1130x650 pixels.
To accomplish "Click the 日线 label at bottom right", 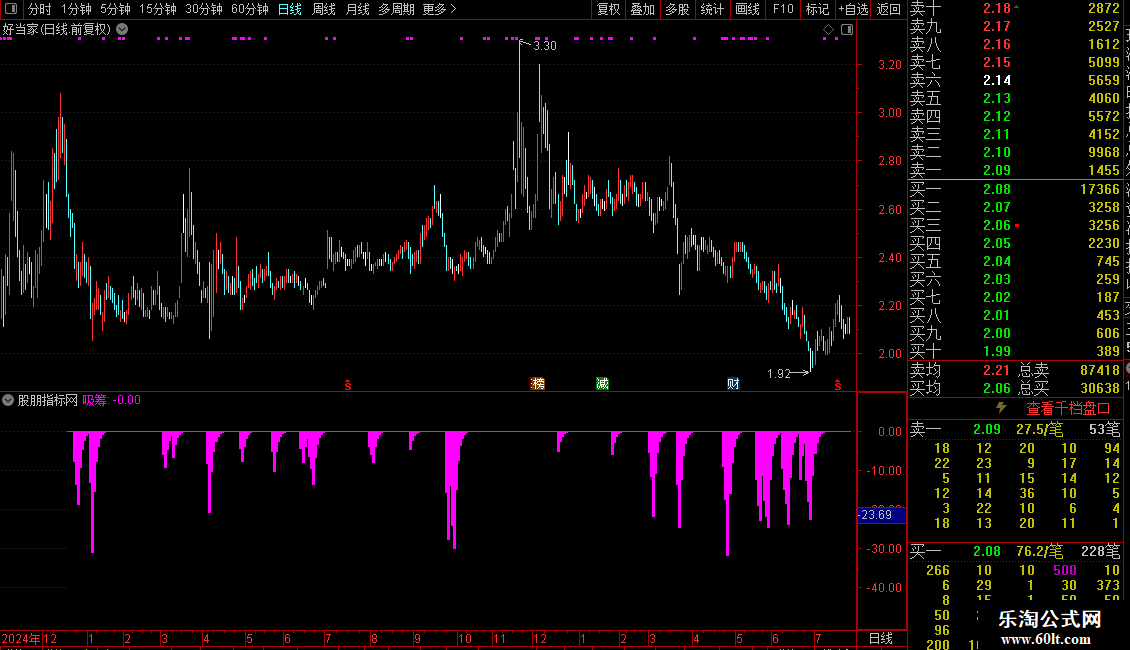I will (881, 638).
